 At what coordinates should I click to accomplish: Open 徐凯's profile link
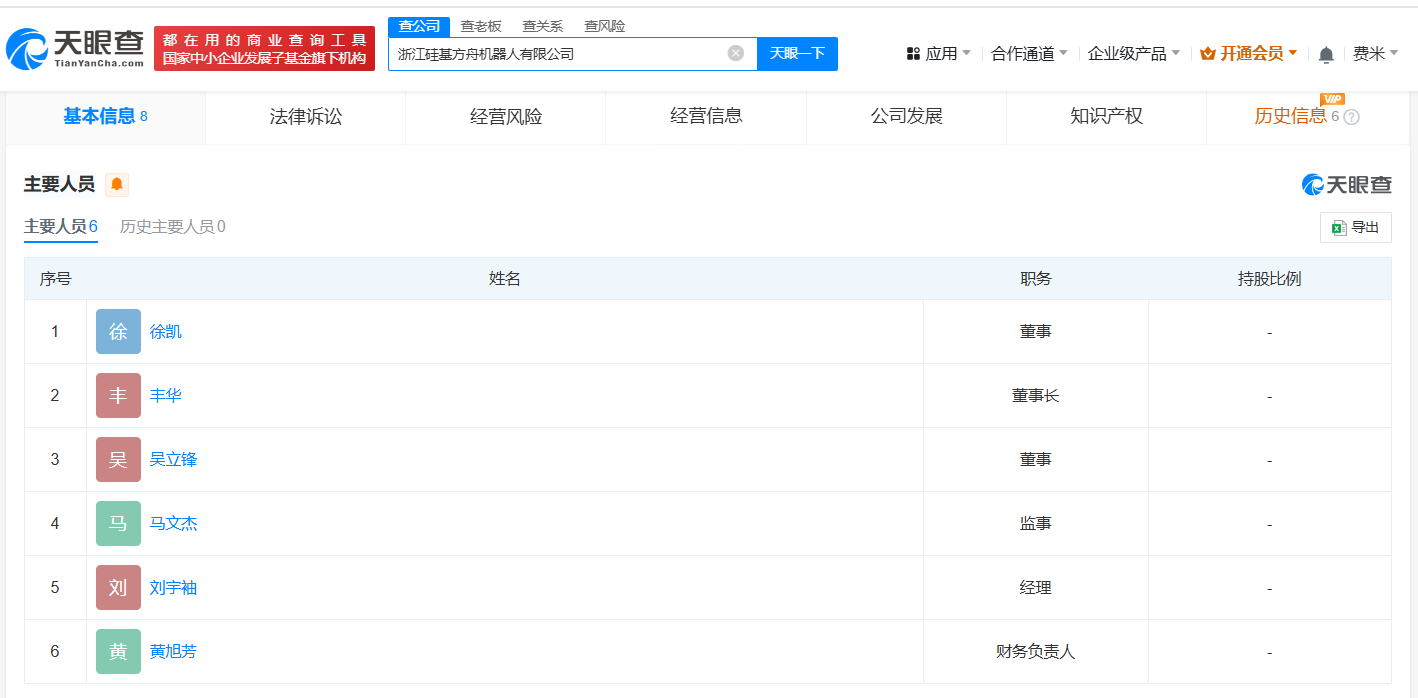pos(166,332)
